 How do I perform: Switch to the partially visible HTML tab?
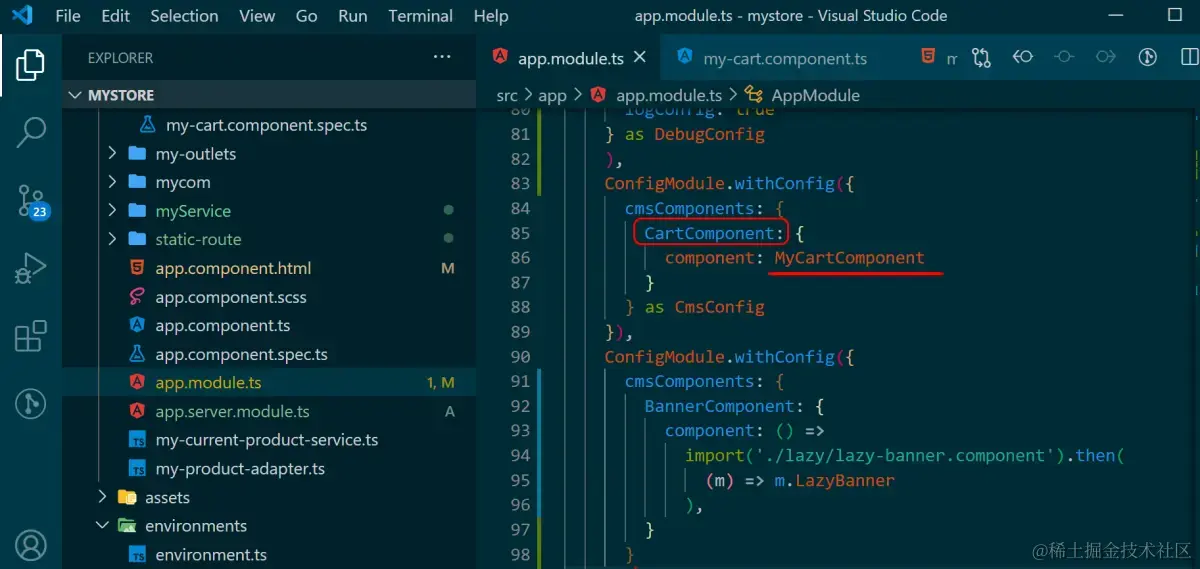(938, 58)
